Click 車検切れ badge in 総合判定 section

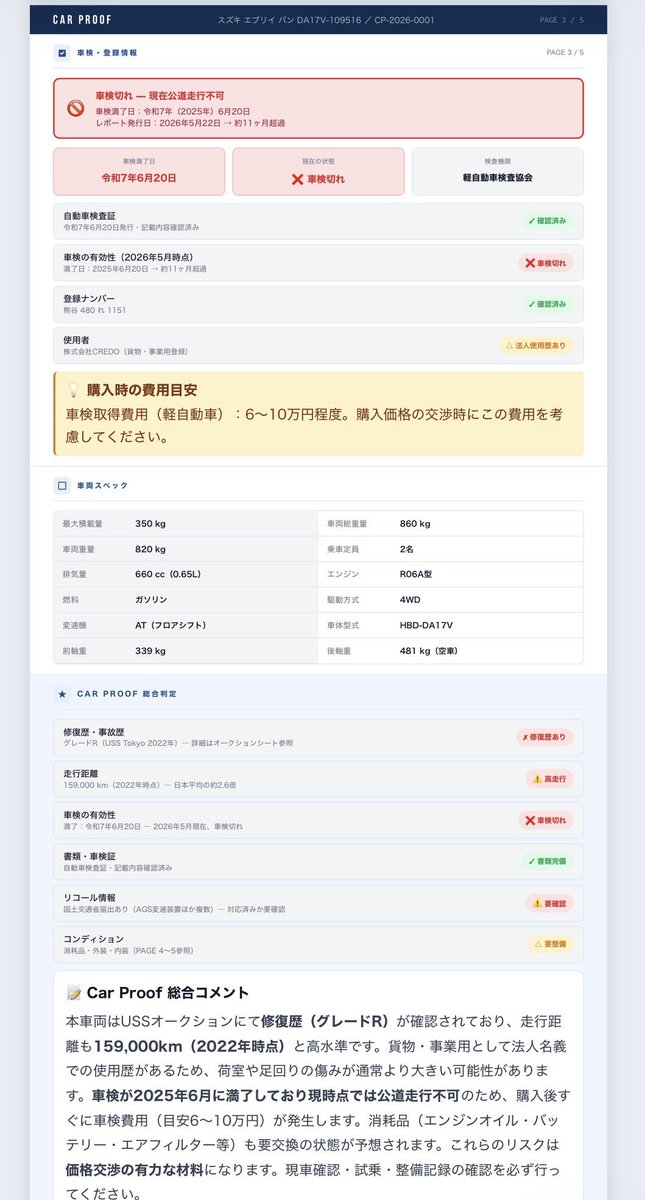point(546,820)
